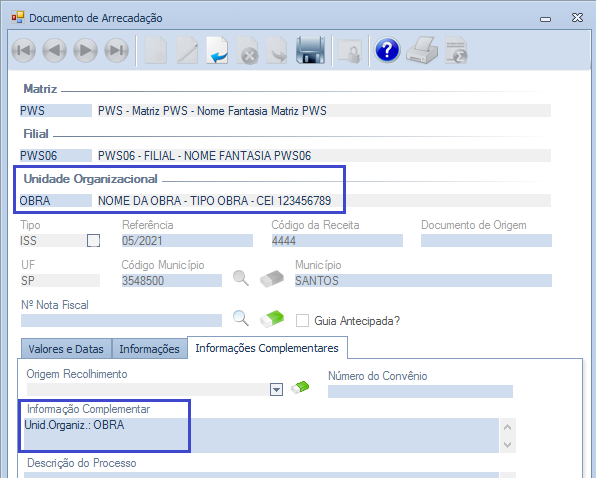
Task: Click the Documento de Origem field
Action: (x=486, y=241)
